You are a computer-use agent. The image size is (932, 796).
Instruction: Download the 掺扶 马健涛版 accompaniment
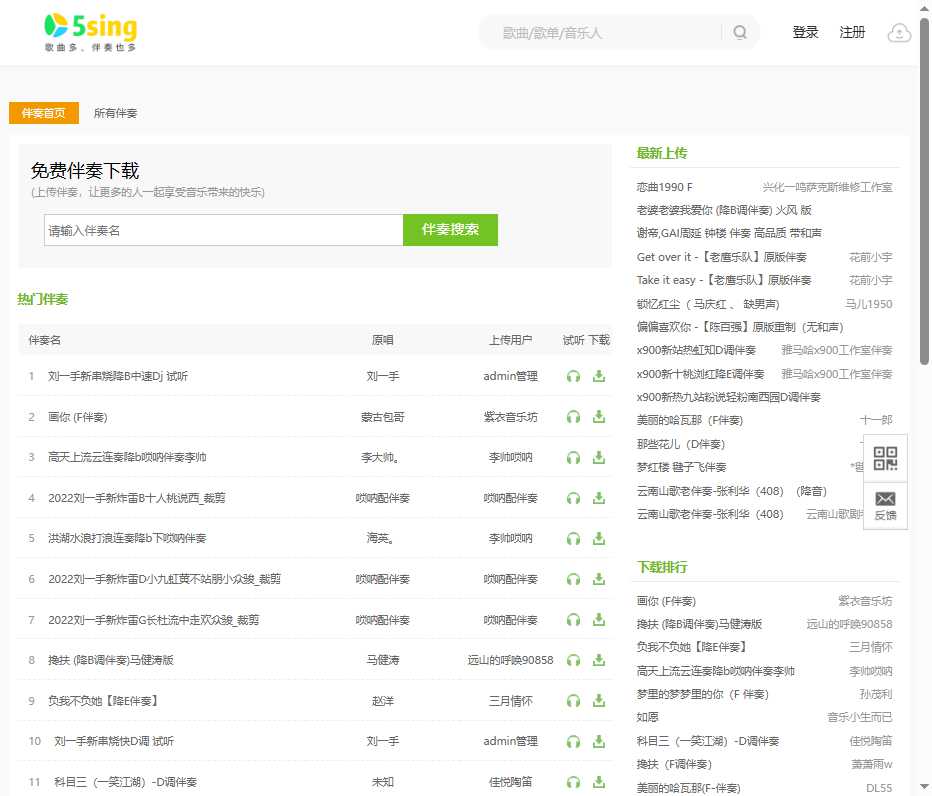click(599, 660)
